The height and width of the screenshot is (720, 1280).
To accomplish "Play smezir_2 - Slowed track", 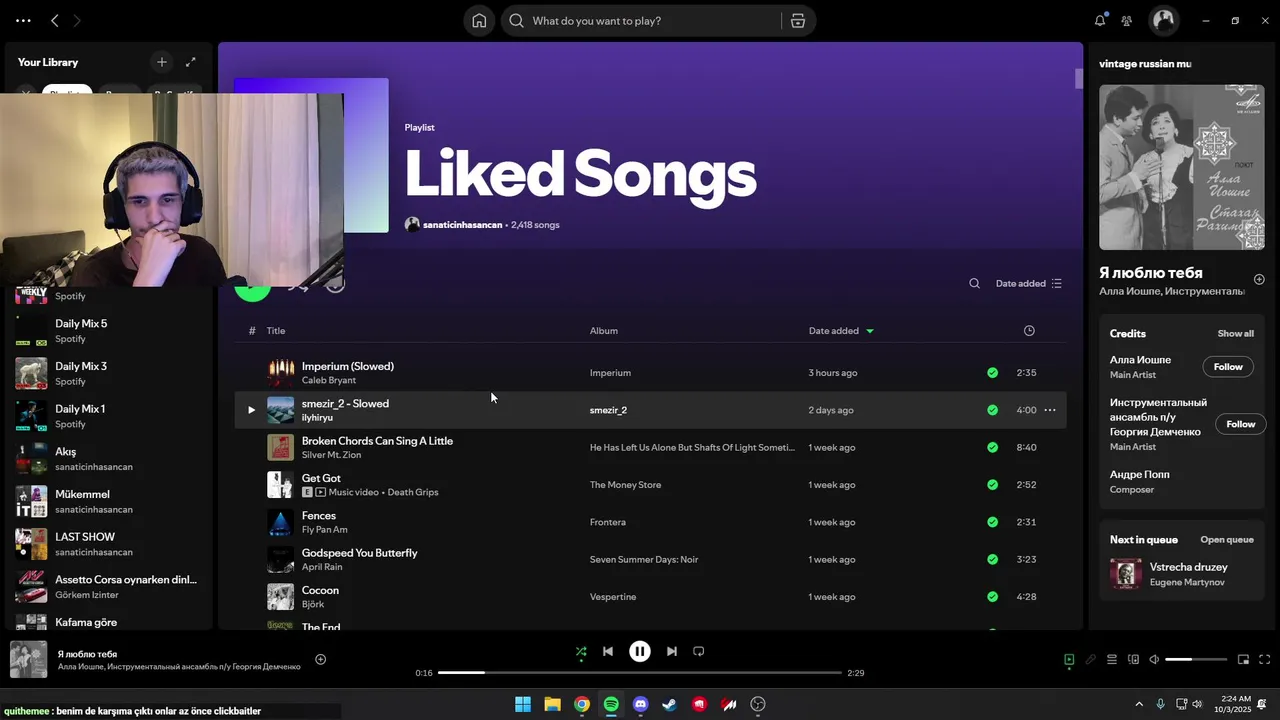I will [251, 410].
